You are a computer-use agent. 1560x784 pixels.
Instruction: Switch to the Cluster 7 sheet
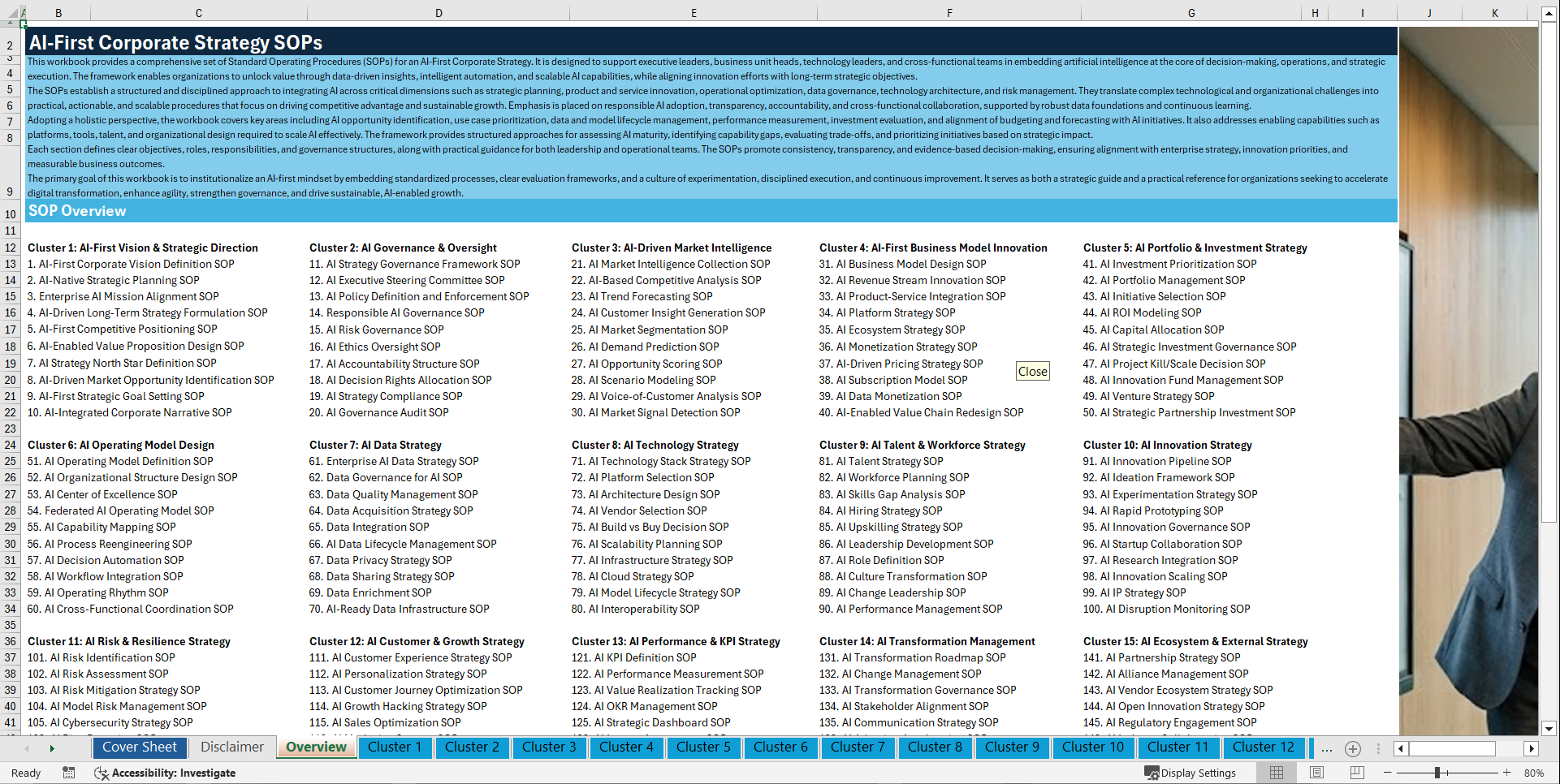click(858, 747)
